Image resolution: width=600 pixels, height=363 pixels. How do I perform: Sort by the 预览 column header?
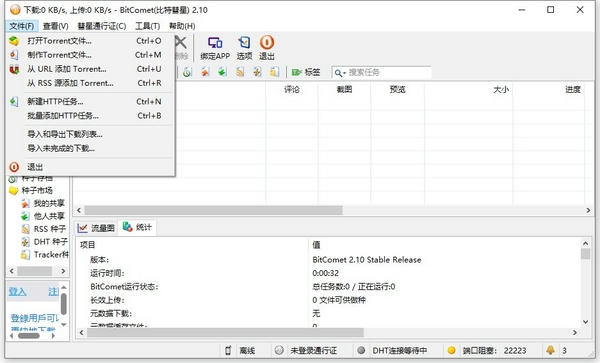tap(397, 90)
